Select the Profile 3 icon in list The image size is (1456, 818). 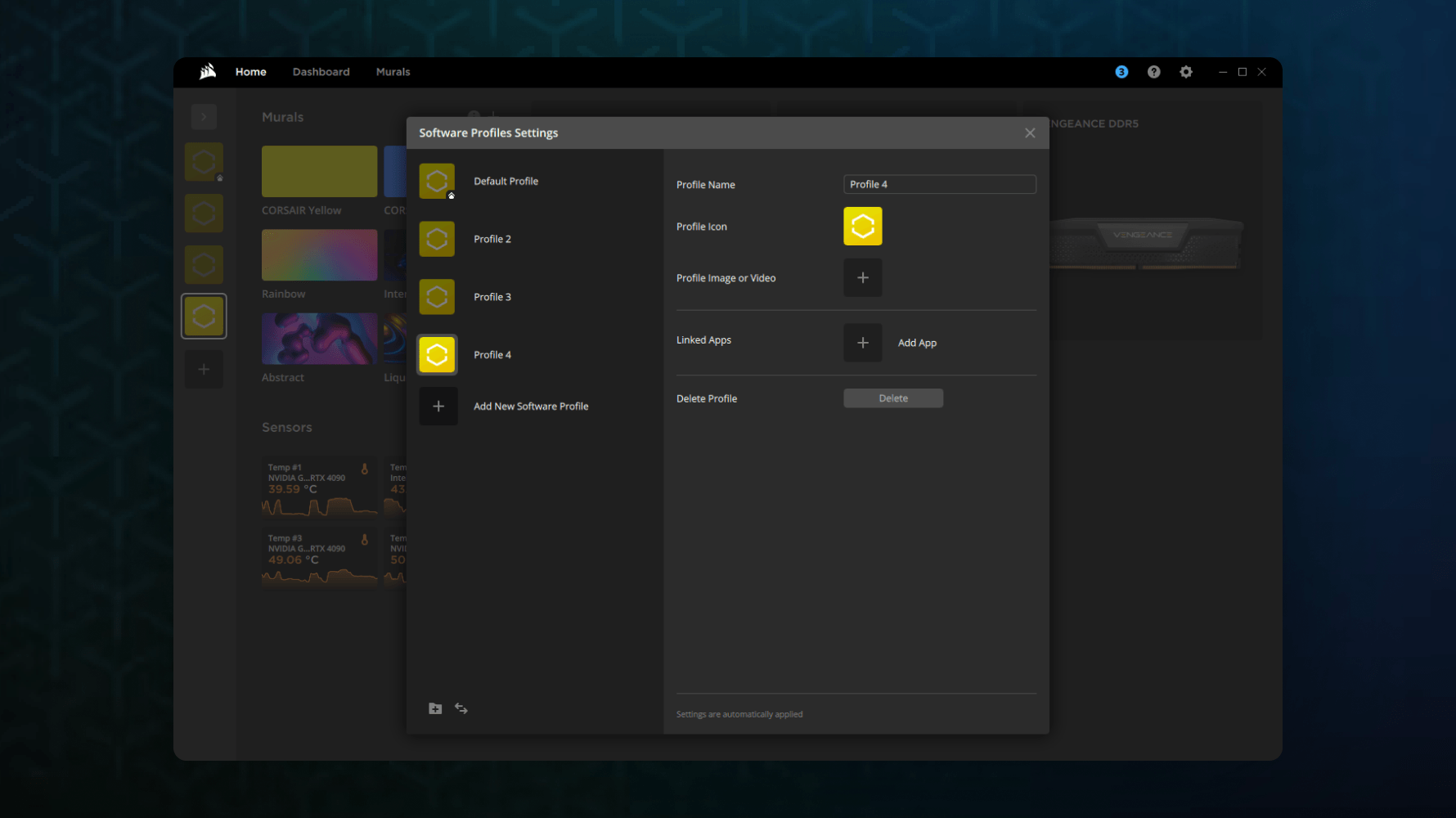pos(437,297)
